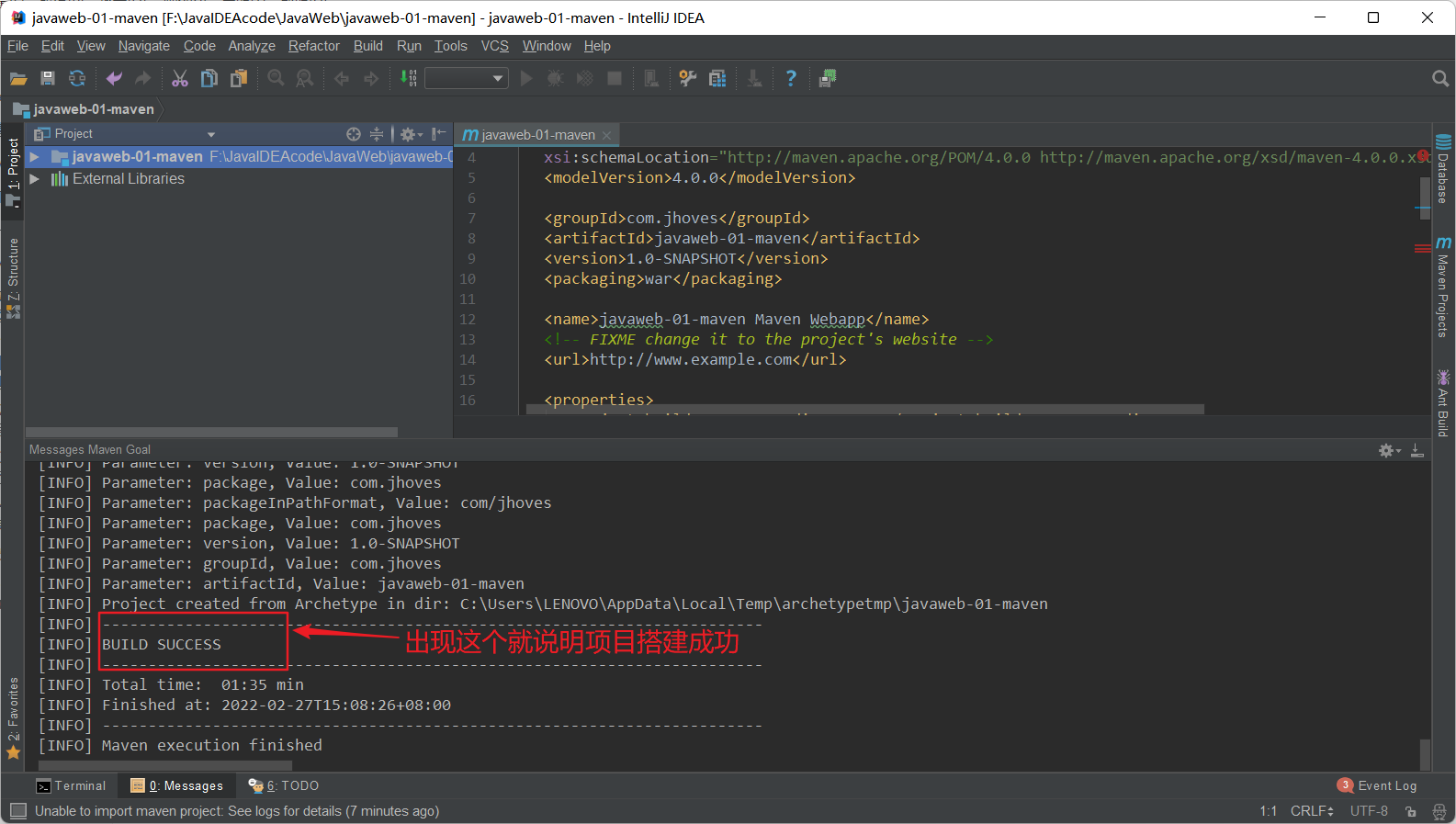Open the File menu

[17, 46]
